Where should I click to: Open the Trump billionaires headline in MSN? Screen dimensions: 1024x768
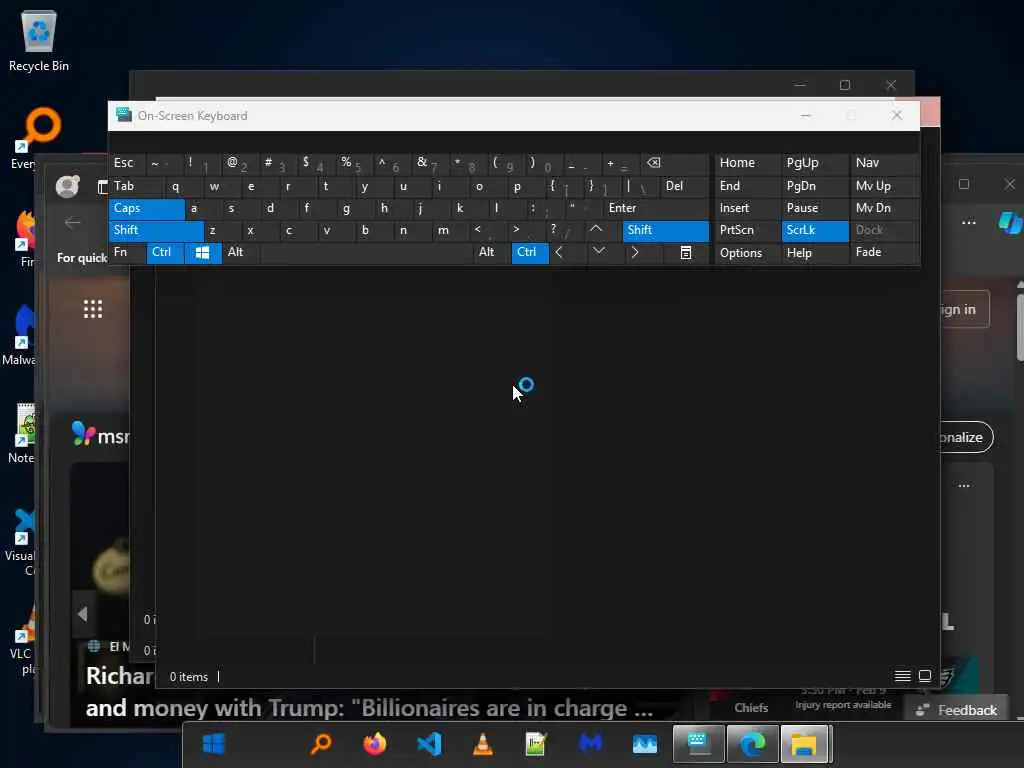tap(370, 709)
